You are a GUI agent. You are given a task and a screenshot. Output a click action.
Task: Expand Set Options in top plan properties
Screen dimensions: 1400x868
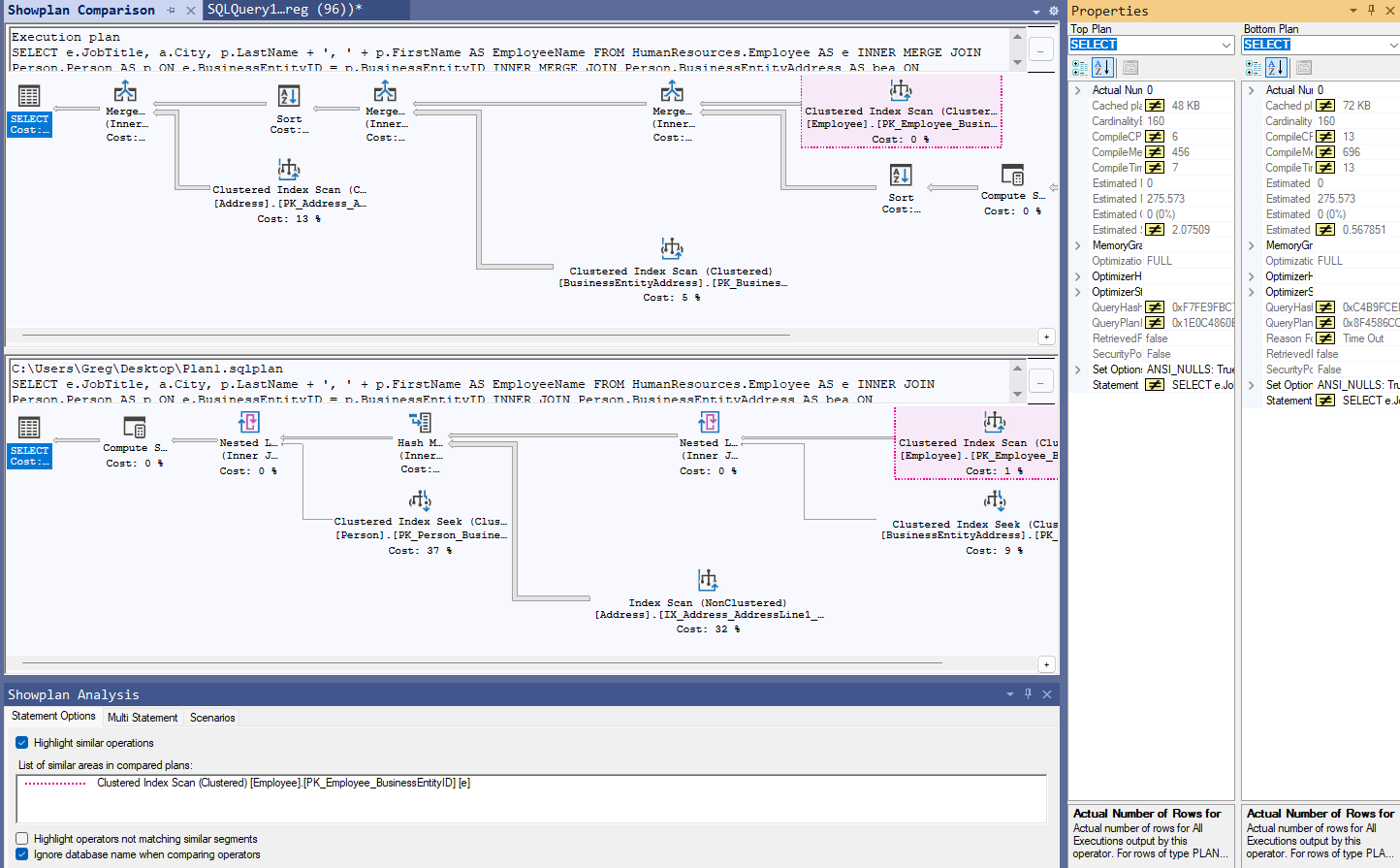pyautogui.click(x=1078, y=370)
